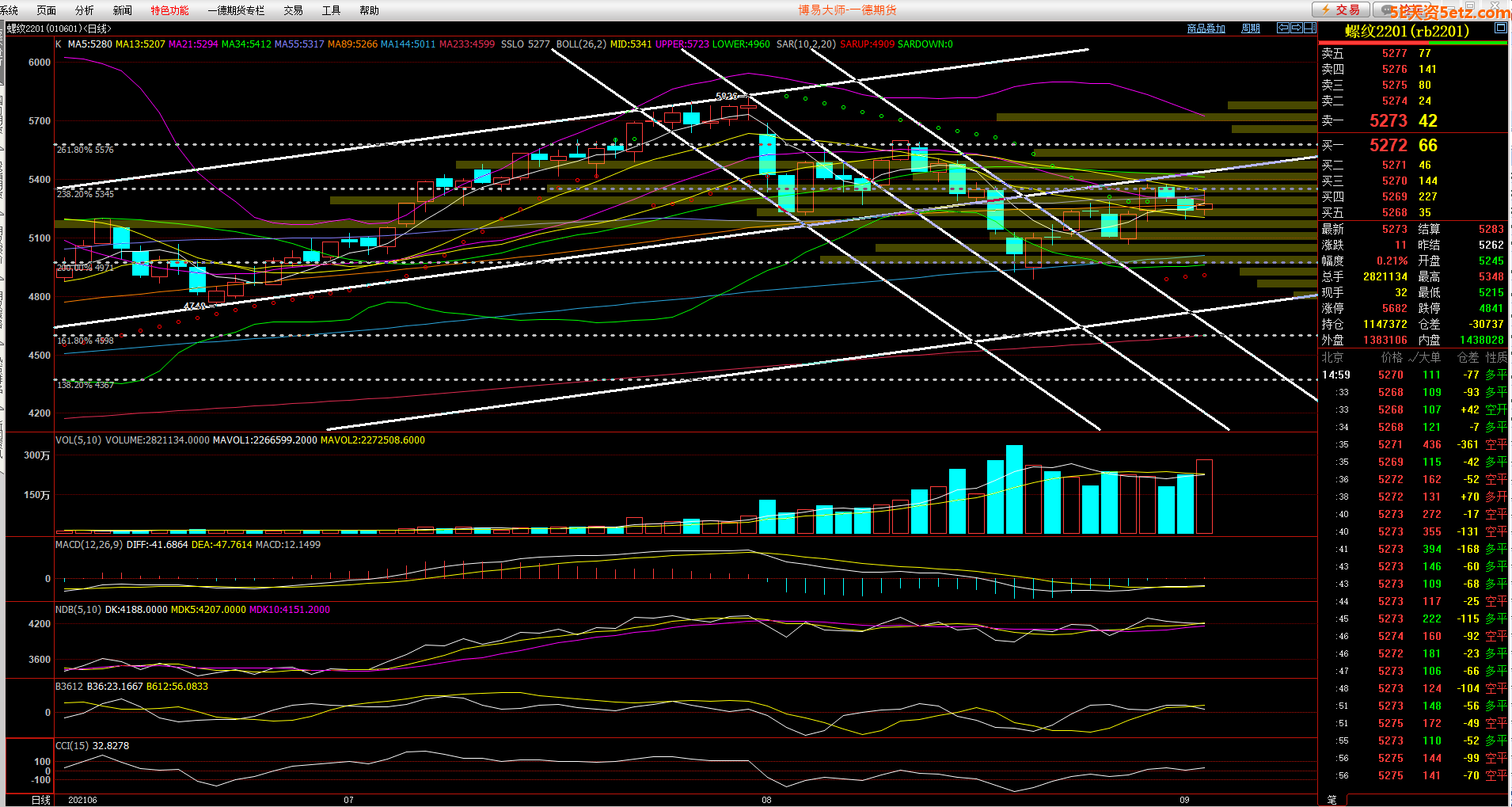Click the CCI(15) indicator label
1512x807 pixels.
72,746
